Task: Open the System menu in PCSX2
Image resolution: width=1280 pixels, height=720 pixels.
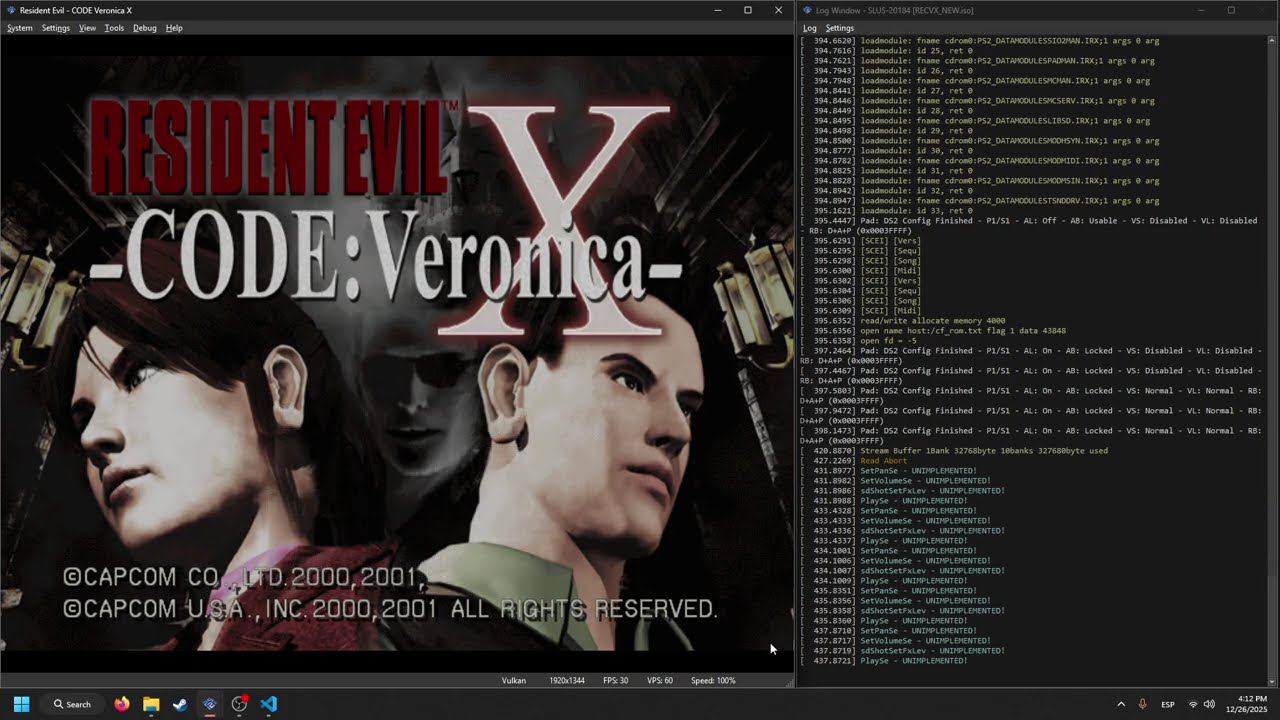Action: 20,28
